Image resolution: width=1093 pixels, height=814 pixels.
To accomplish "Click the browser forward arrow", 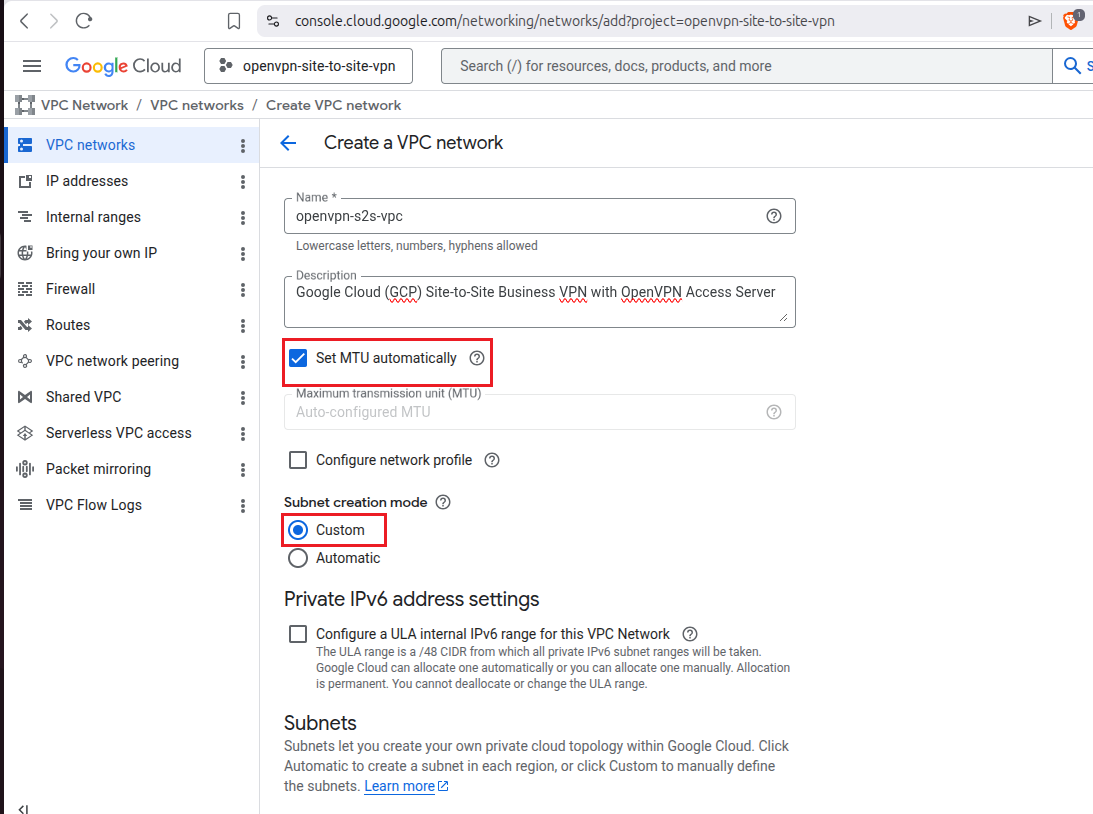I will [x=54, y=21].
